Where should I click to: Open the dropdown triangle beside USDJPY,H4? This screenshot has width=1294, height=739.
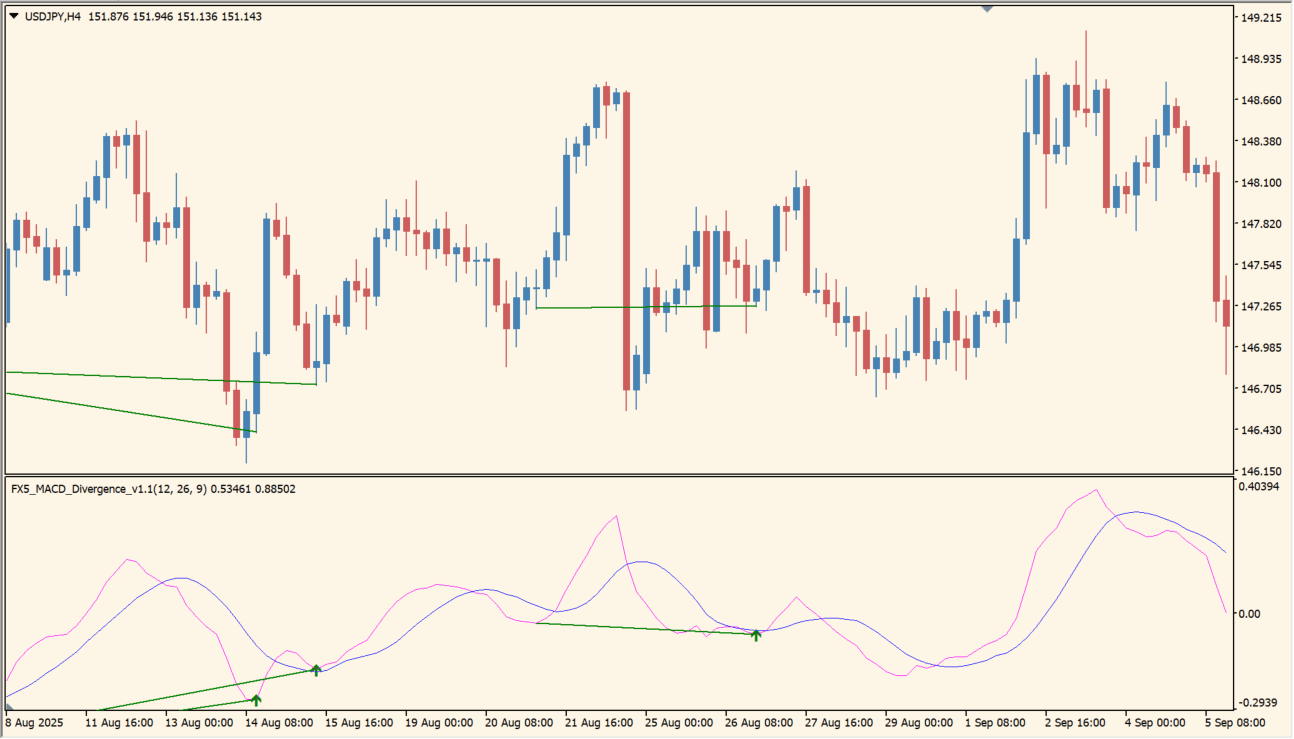coord(13,17)
